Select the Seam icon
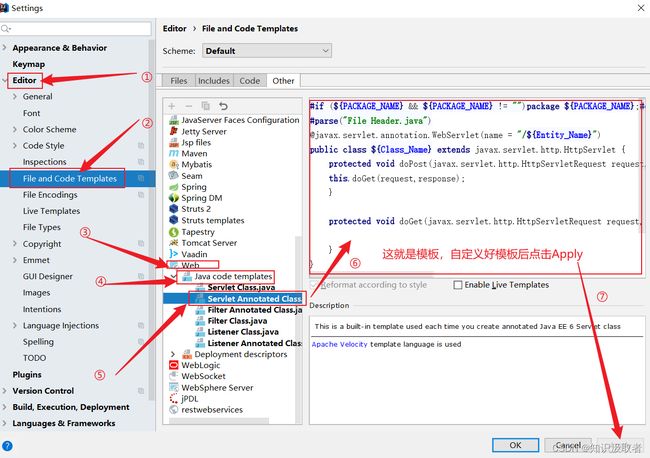The width and height of the screenshot is (650, 458). point(174,176)
